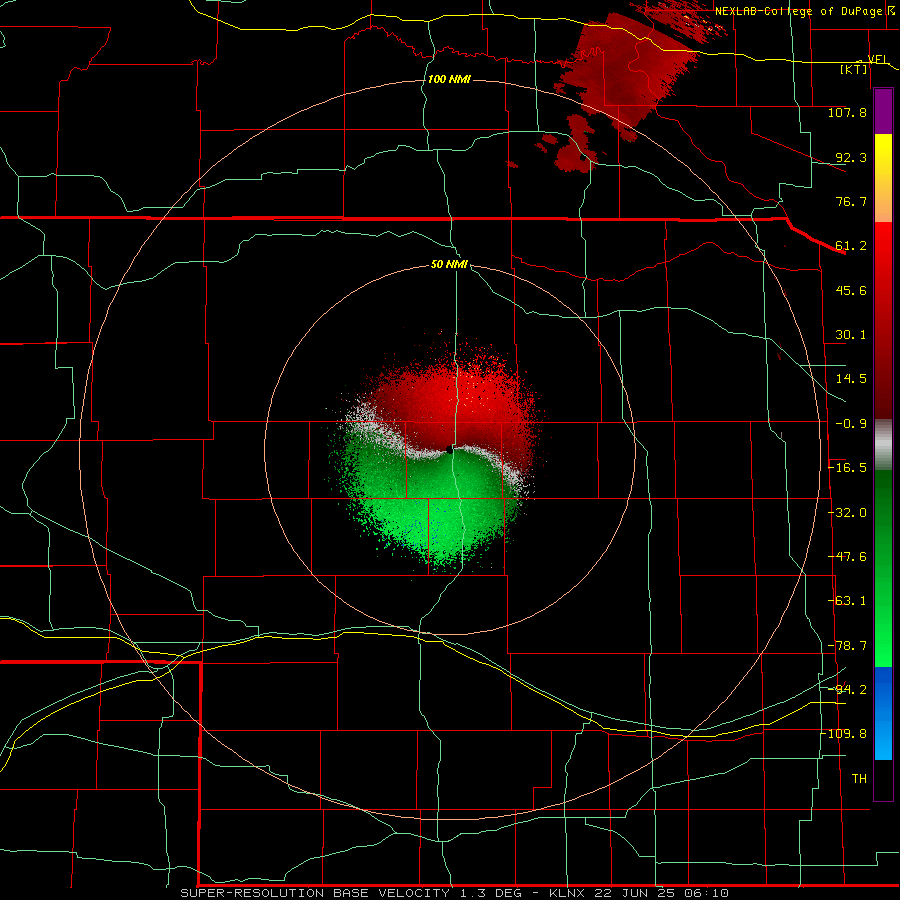Click the NEXLAB-College of DuPage label
The width and height of the screenshot is (900, 900).
[x=800, y=11]
